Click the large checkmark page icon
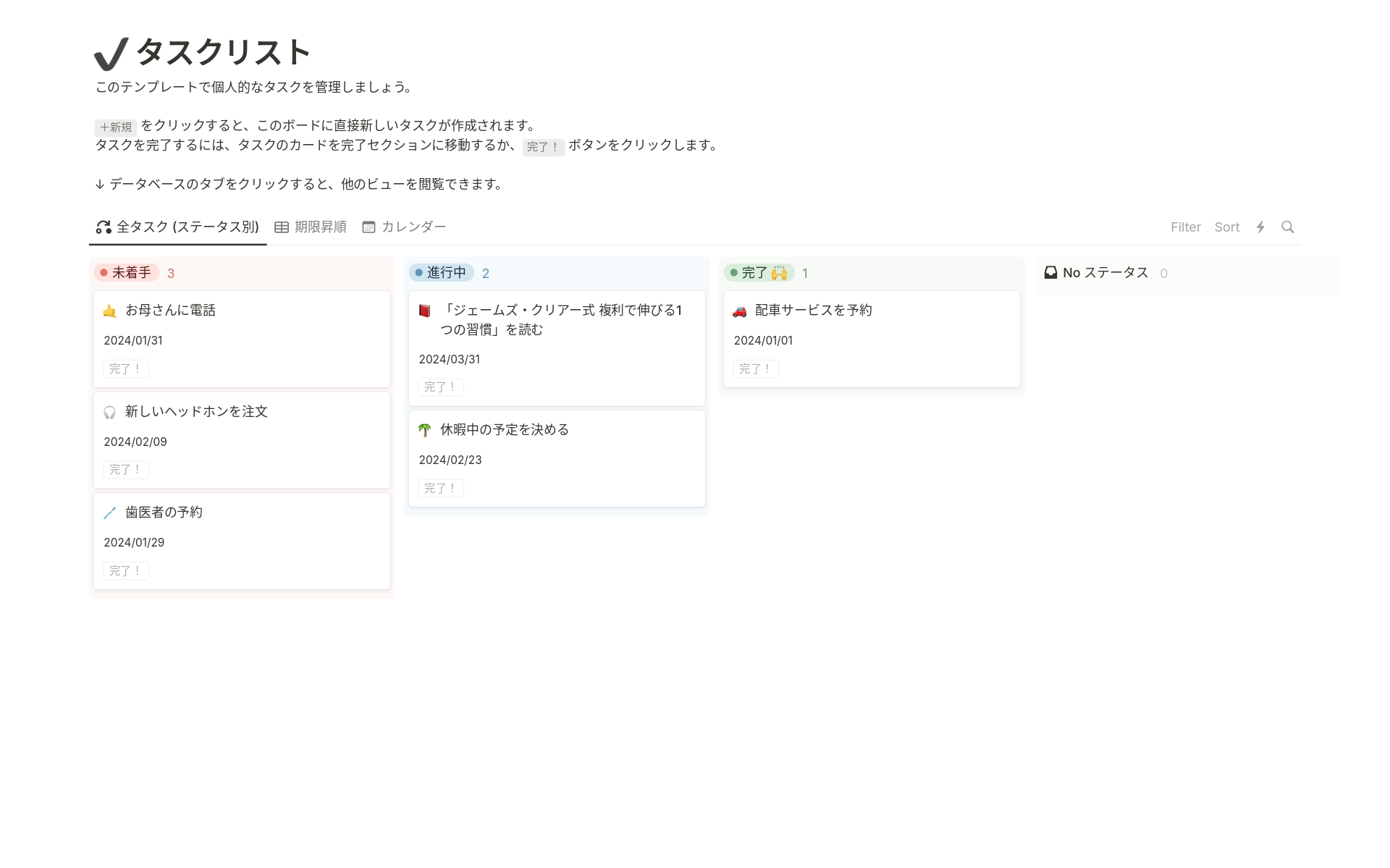 coord(111,54)
